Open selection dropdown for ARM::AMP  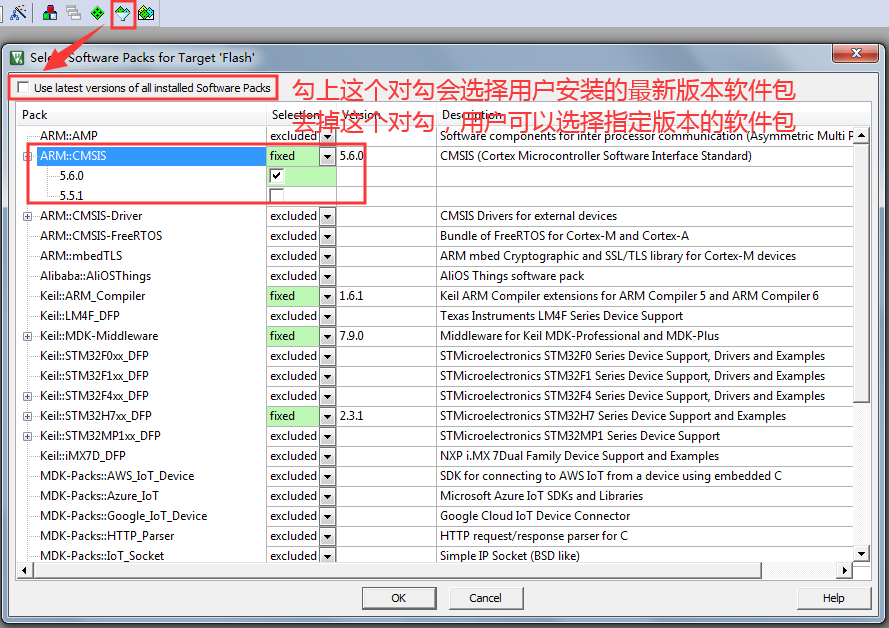tap(327, 136)
